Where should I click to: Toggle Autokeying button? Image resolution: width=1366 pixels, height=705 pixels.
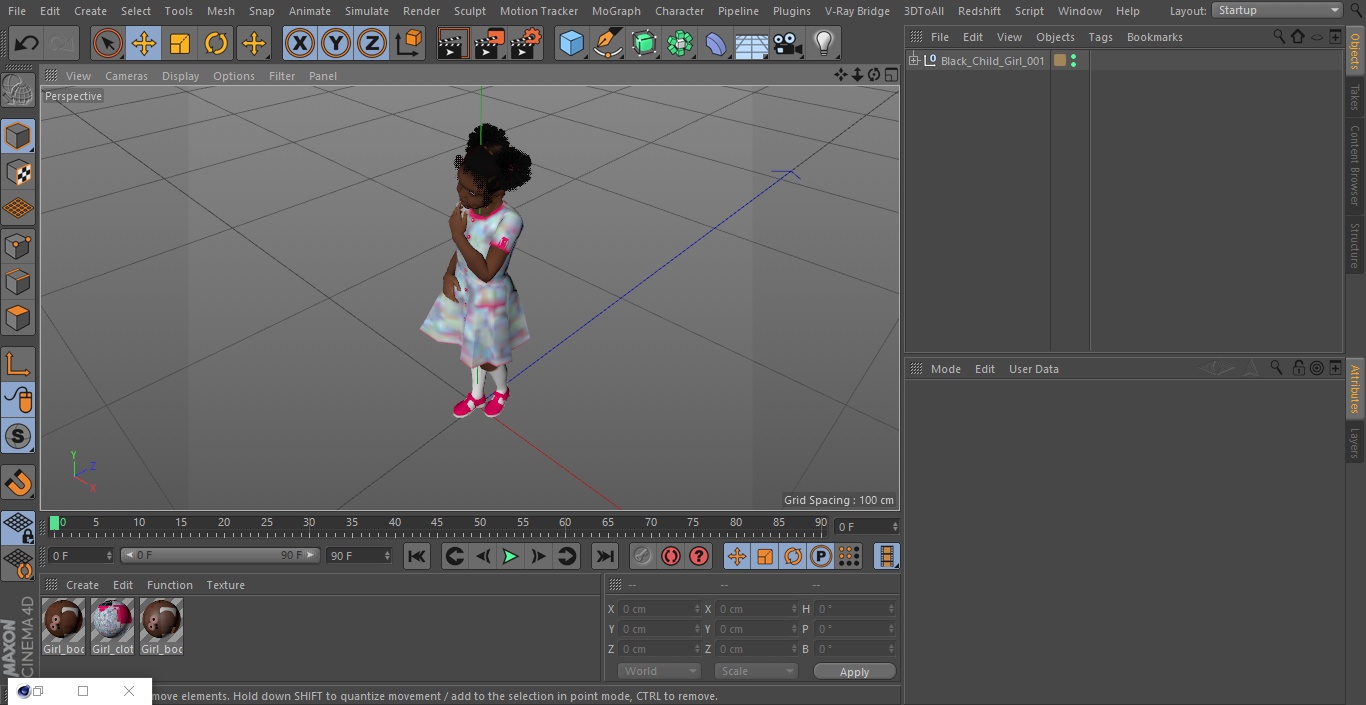pos(671,556)
